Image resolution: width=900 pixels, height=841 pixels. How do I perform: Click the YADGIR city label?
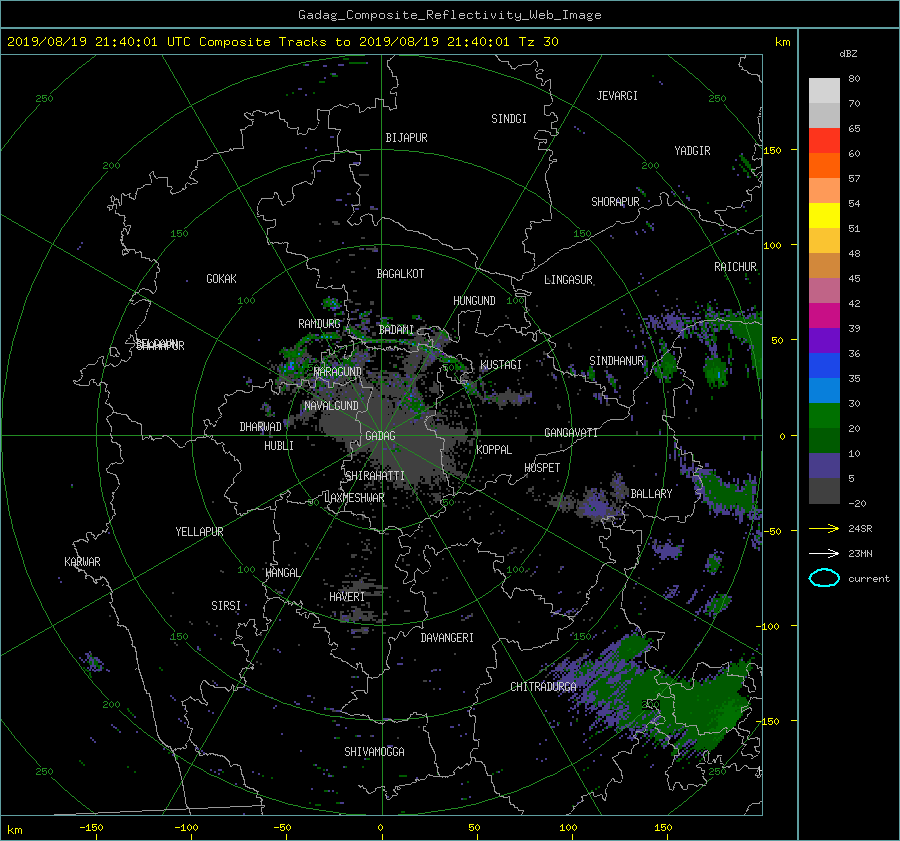tap(692, 151)
